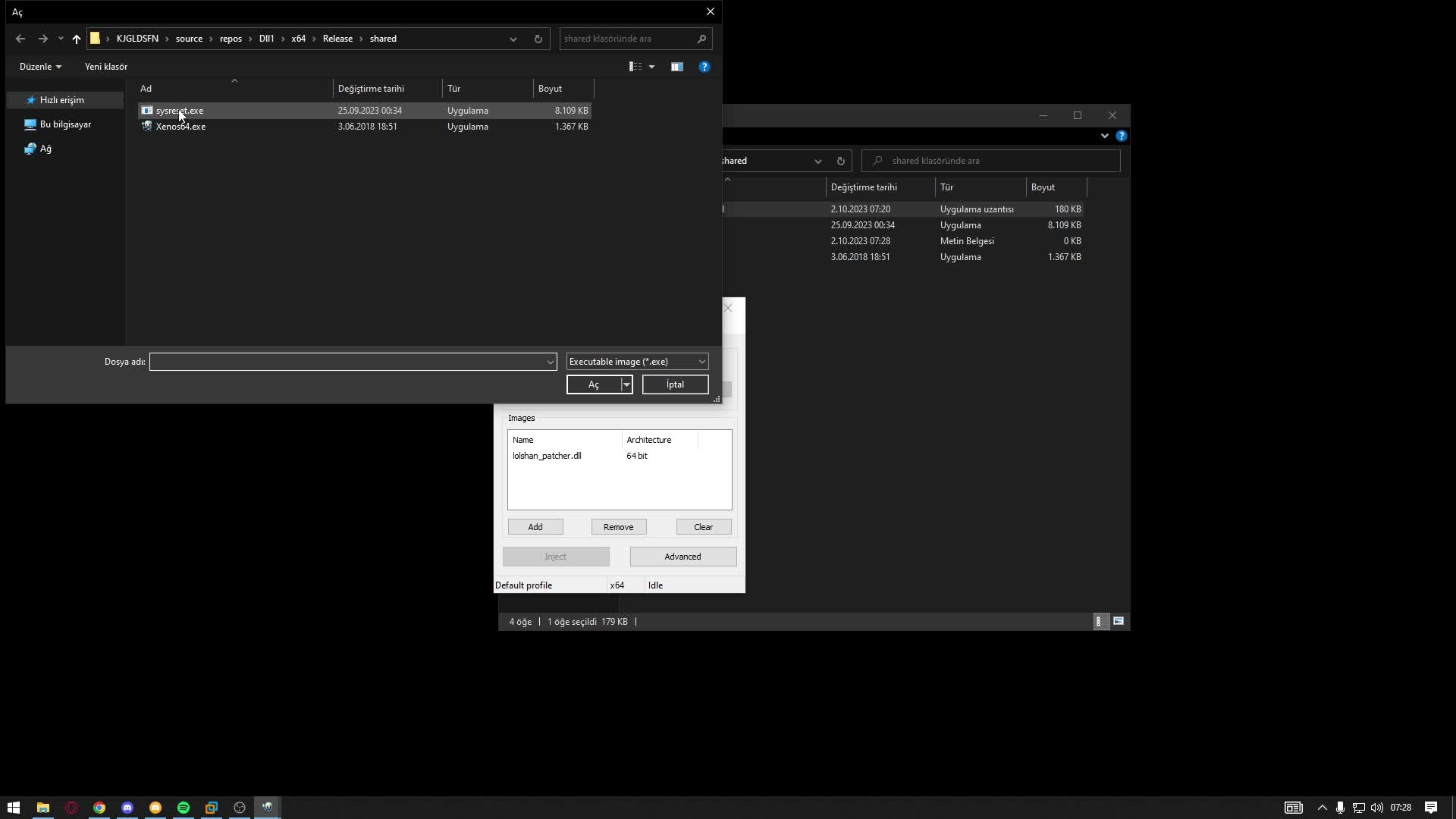
Task: Click the folder icon in the address bar
Action: click(95, 38)
